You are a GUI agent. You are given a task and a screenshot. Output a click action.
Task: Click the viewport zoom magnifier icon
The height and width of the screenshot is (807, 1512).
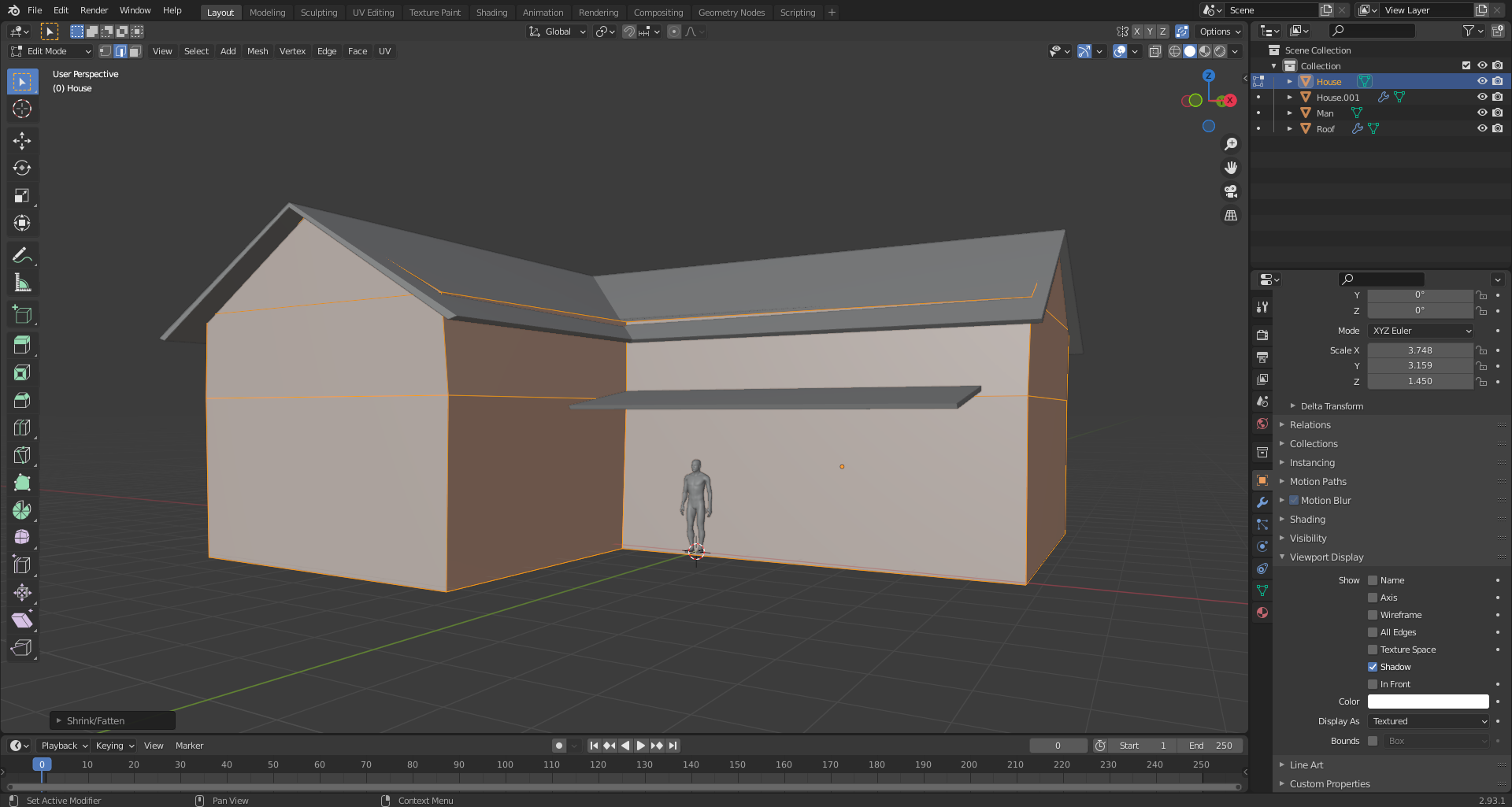pyautogui.click(x=1231, y=144)
